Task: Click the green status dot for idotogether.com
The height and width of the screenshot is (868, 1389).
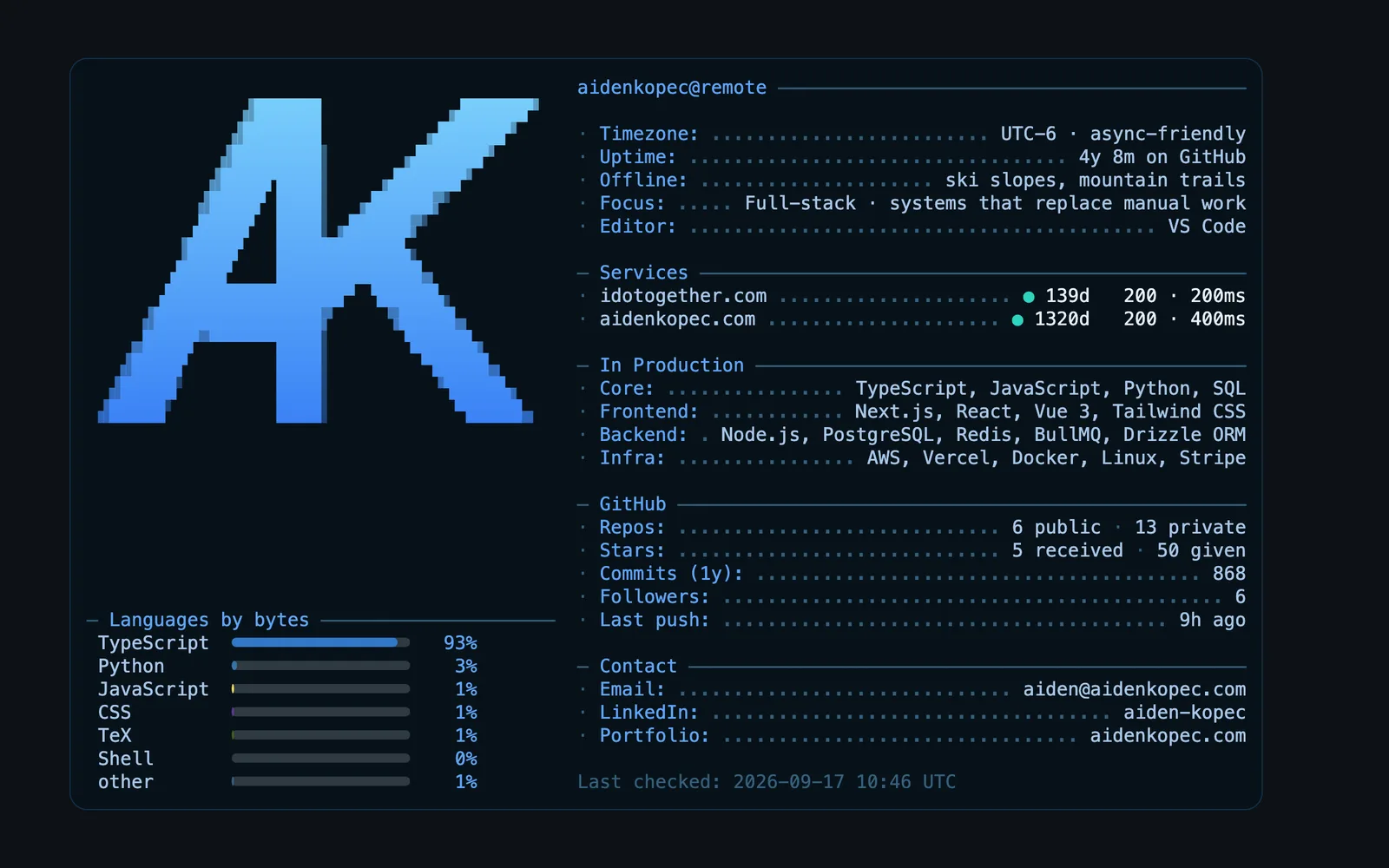Action: [1029, 297]
